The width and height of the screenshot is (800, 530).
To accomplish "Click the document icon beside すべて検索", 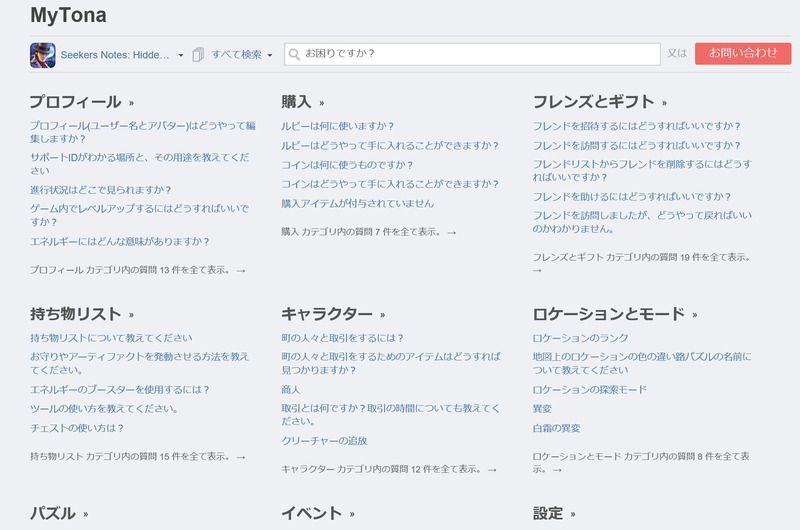I will coord(198,55).
